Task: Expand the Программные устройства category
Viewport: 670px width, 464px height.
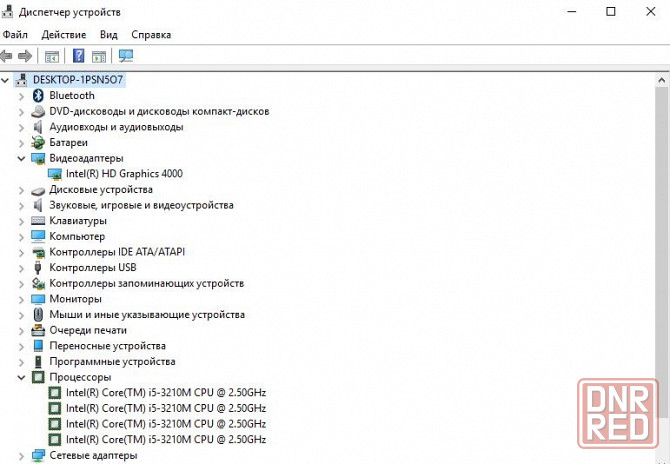Action: 21,362
